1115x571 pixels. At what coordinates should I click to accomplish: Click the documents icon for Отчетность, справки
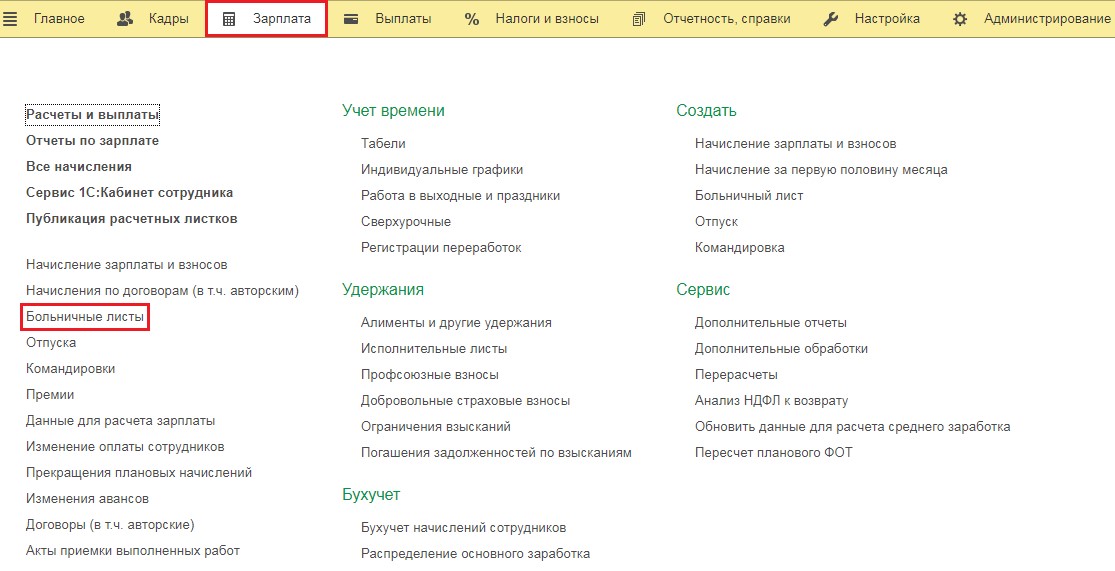pos(639,19)
